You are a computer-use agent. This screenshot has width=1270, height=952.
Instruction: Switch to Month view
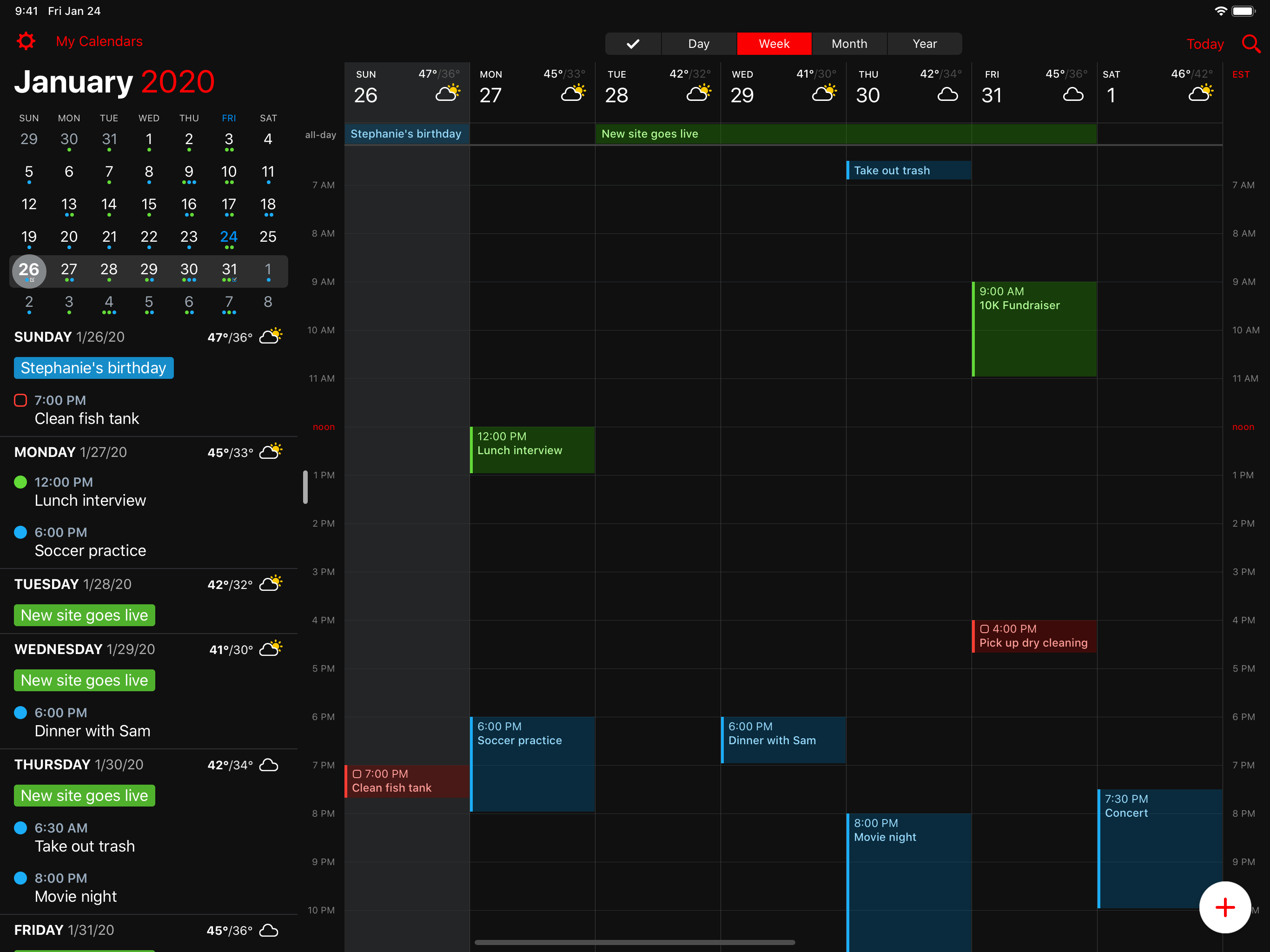point(849,43)
